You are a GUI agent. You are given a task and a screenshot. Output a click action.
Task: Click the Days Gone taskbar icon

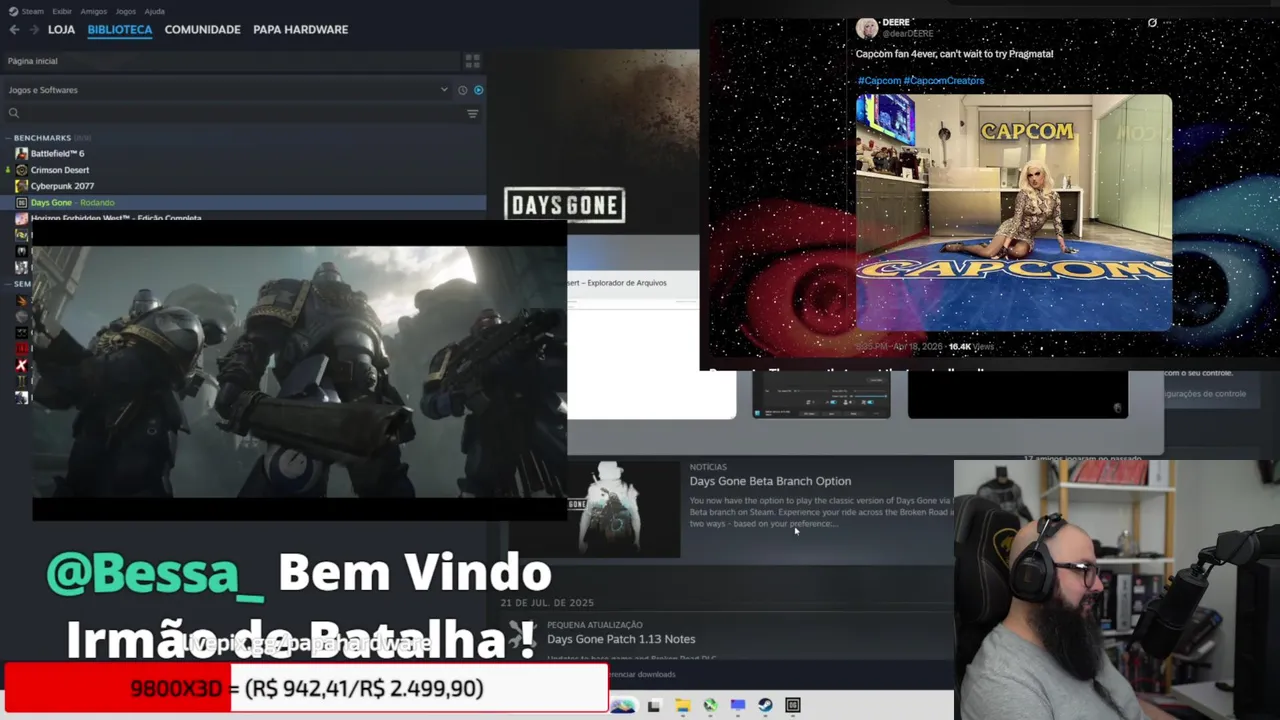click(793, 706)
